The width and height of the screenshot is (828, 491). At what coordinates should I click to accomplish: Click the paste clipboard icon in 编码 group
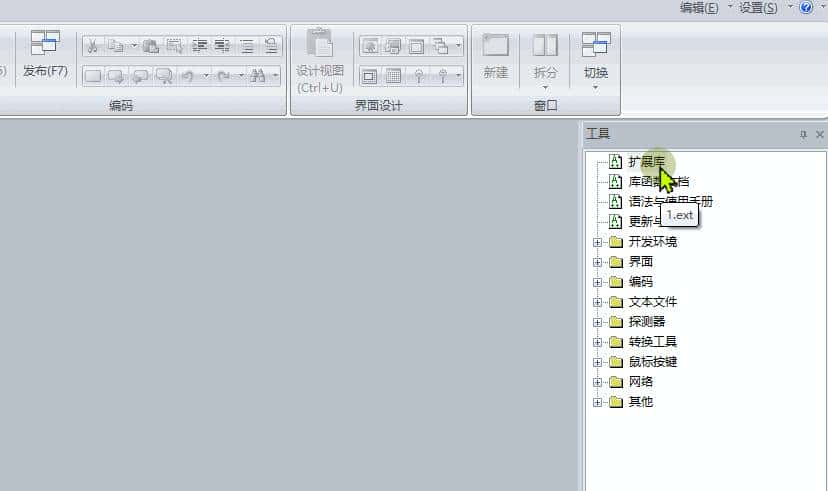click(x=150, y=46)
